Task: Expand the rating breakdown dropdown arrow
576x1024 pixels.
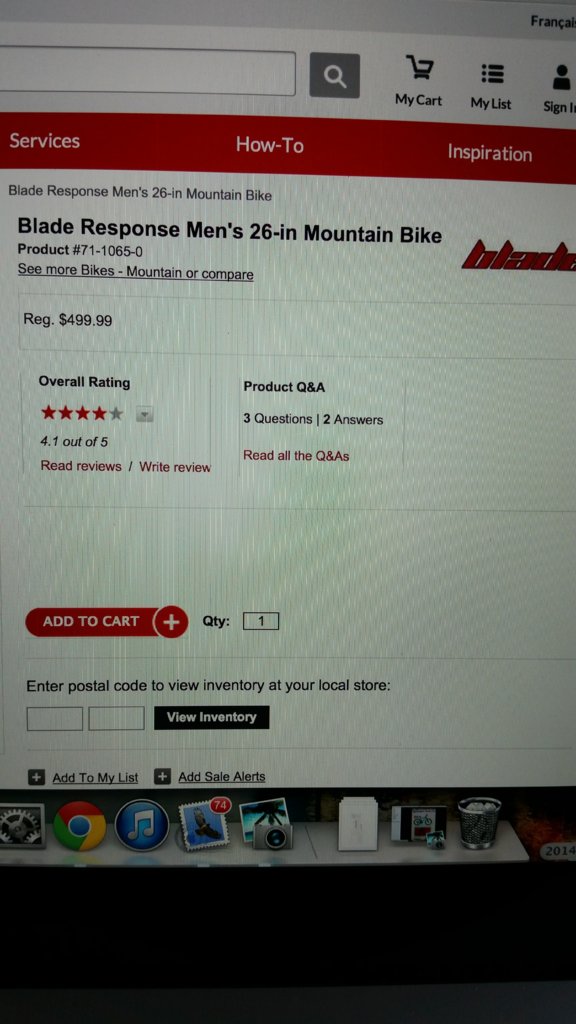Action: point(145,414)
